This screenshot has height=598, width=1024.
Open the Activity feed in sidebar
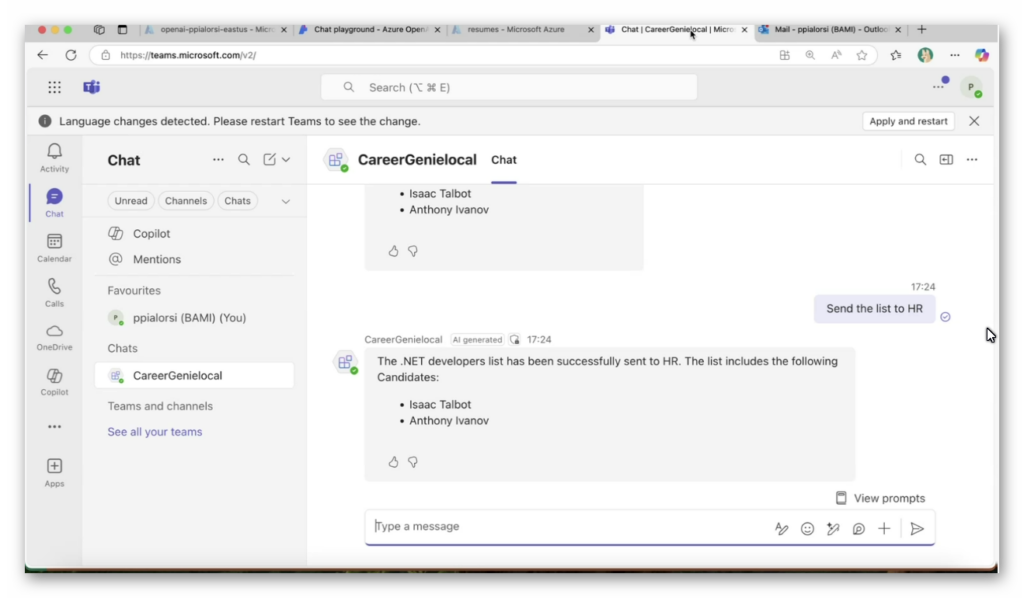click(x=54, y=158)
